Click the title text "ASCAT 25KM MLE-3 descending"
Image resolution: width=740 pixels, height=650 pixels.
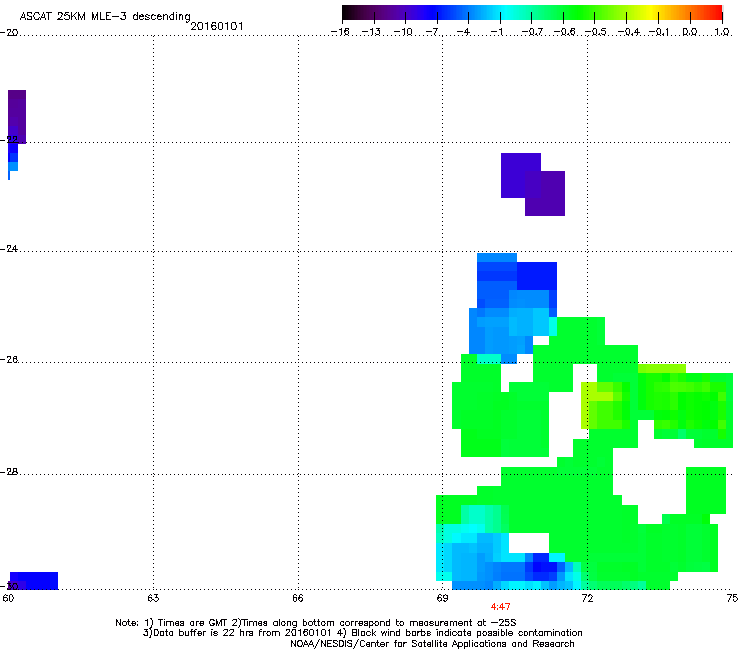[x=105, y=16]
